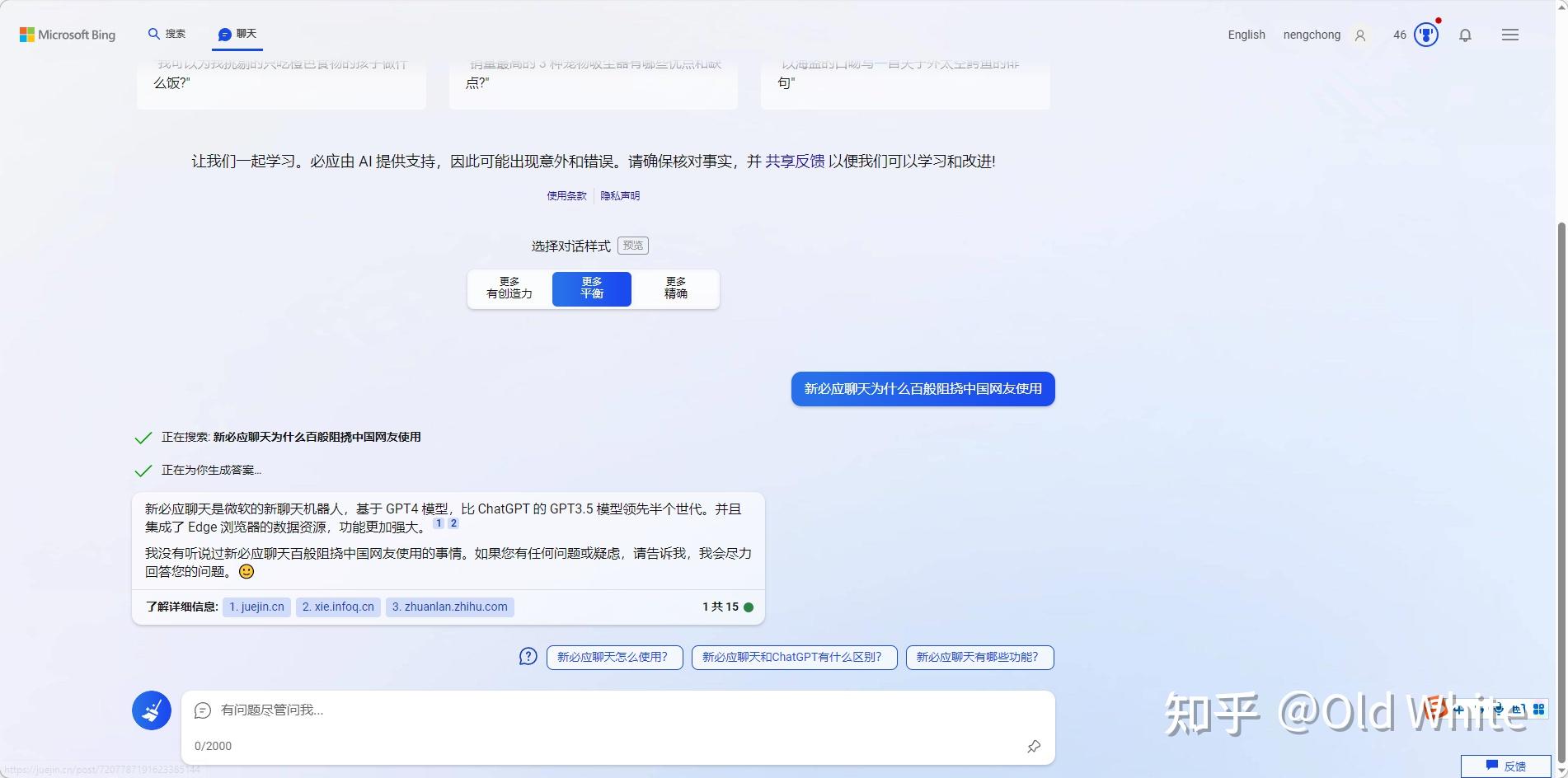The width and height of the screenshot is (1568, 778).
Task: Click the 1 共 15 turn counter
Action: (721, 607)
